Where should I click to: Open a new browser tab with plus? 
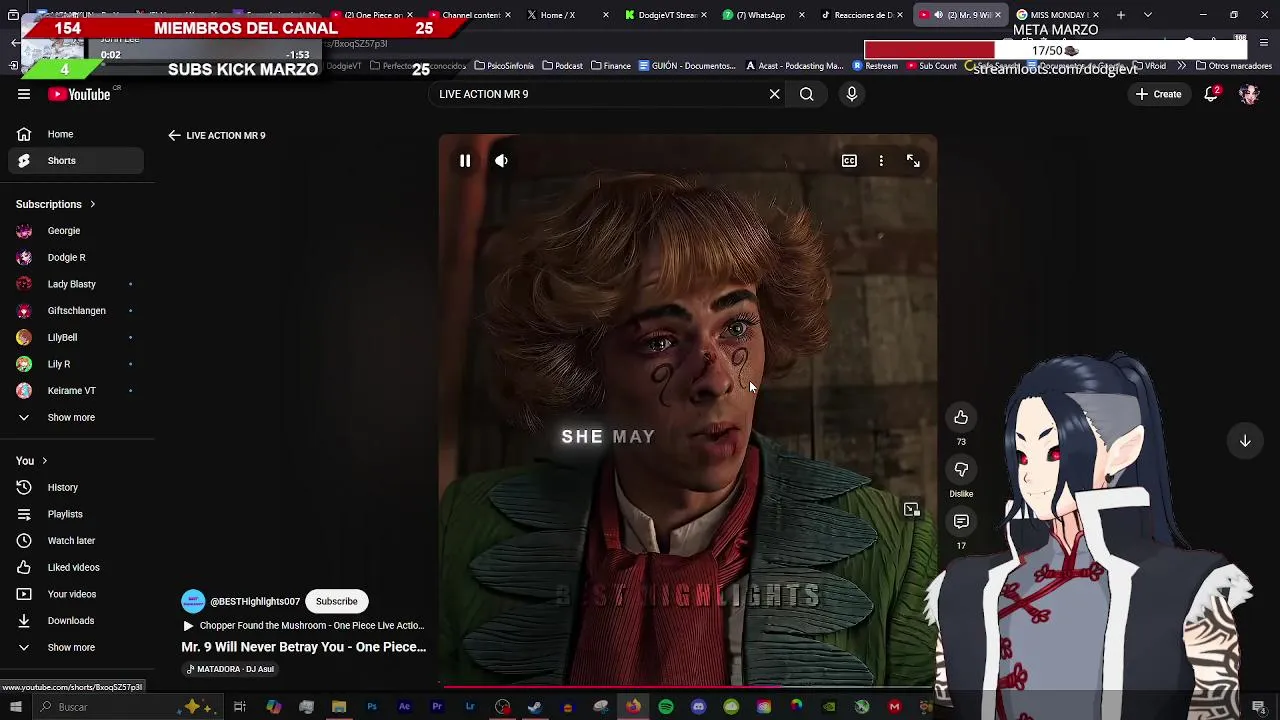point(1121,15)
